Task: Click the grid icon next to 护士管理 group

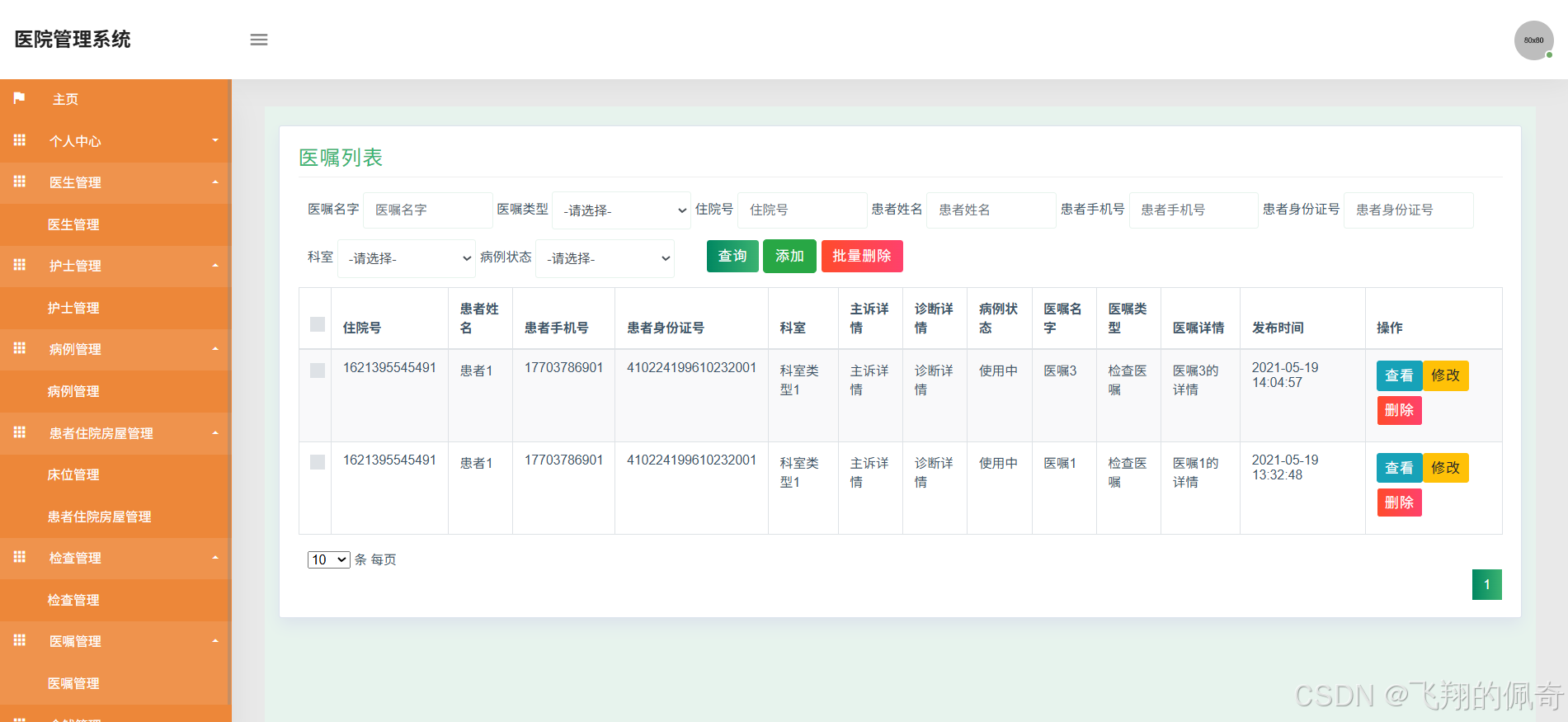Action: [x=20, y=265]
